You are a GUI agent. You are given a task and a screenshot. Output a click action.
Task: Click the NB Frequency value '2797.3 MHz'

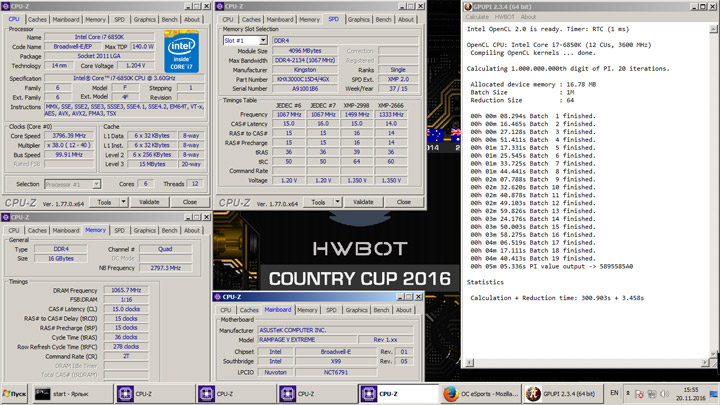tap(165, 268)
